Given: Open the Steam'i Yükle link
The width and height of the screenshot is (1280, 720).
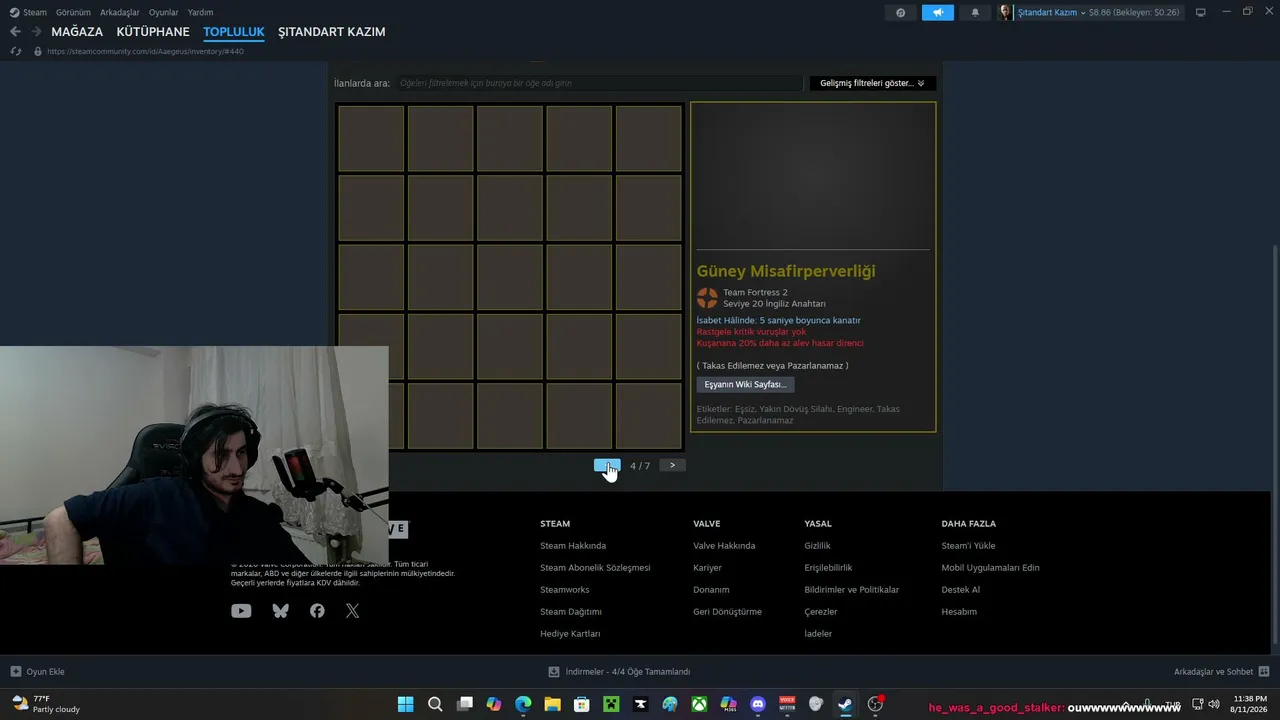Looking at the screenshot, I should pos(968,546).
